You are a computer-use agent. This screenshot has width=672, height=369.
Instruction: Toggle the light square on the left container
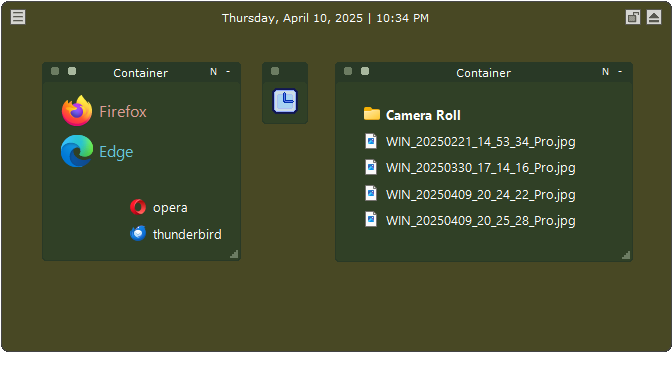tap(72, 71)
